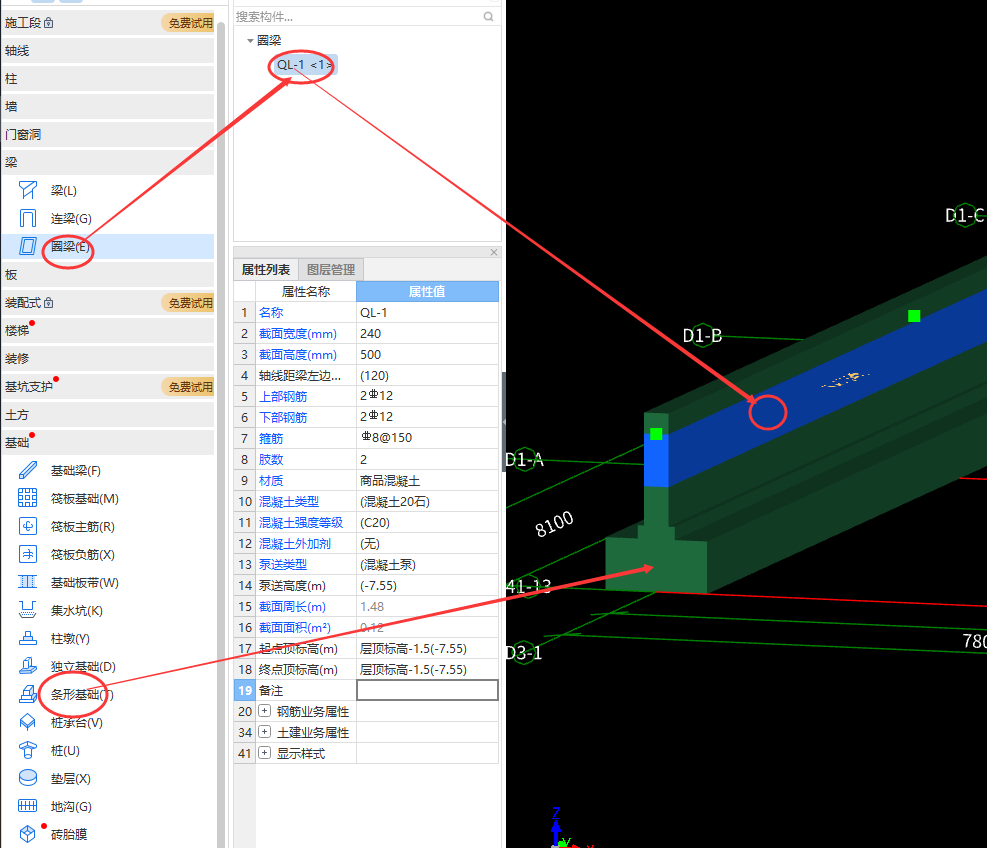Select the 基础梁(F) foundation beam icon

point(28,470)
